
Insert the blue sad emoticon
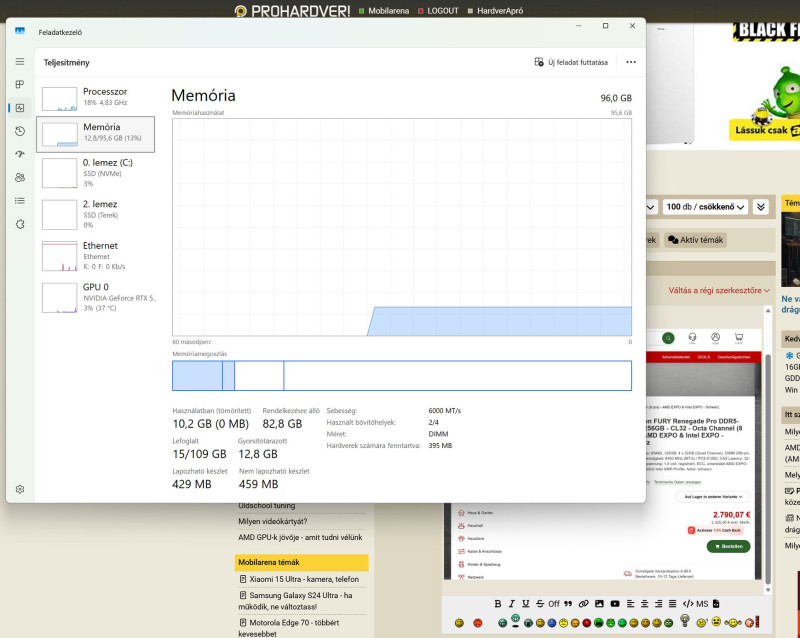[552, 623]
